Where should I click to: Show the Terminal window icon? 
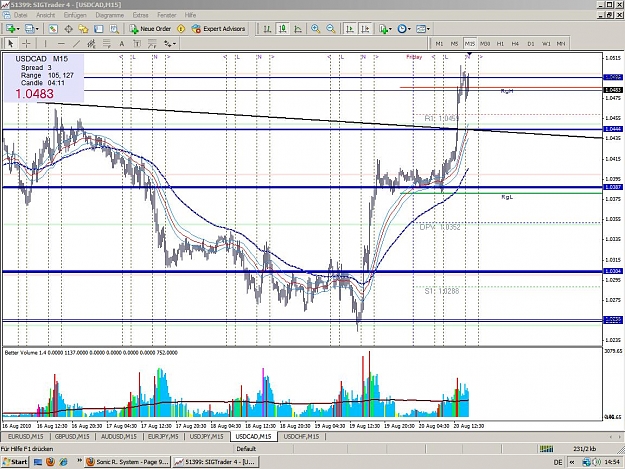(x=98, y=29)
